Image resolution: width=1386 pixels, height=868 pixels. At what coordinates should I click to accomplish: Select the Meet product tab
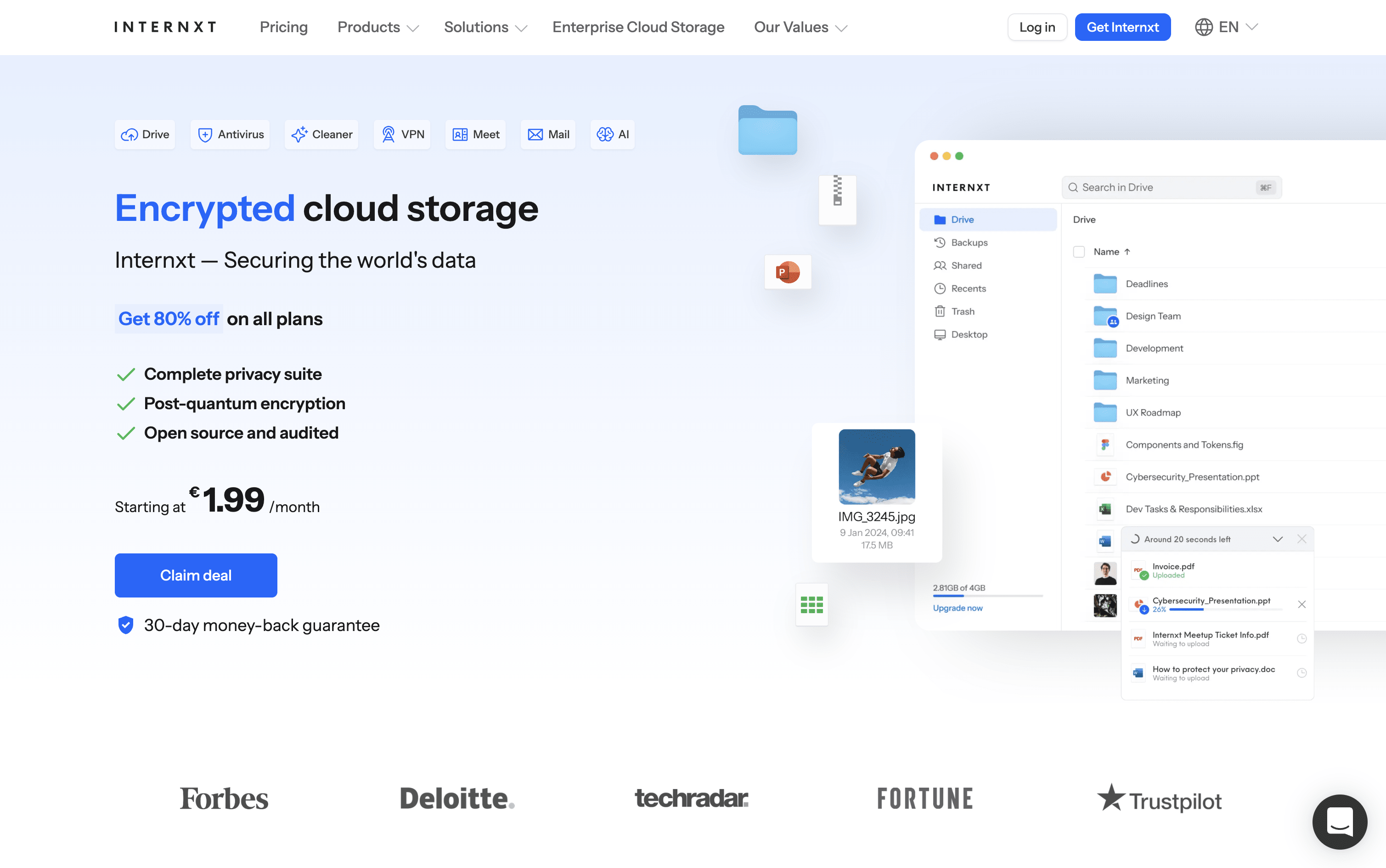476,134
